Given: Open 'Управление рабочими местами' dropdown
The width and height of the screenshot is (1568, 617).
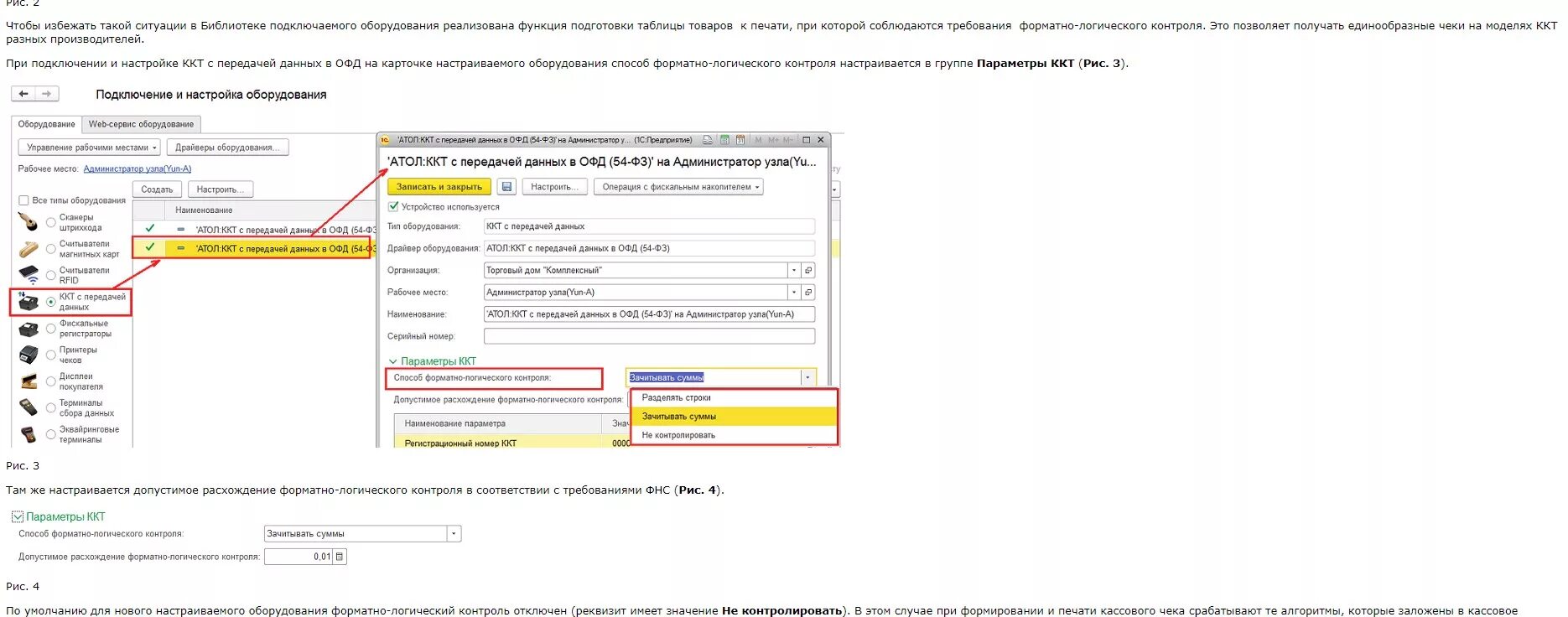Looking at the screenshot, I should pyautogui.click(x=89, y=148).
